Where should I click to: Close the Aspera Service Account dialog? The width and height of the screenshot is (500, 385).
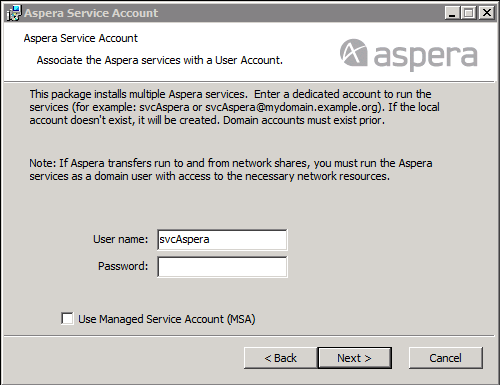point(486,13)
